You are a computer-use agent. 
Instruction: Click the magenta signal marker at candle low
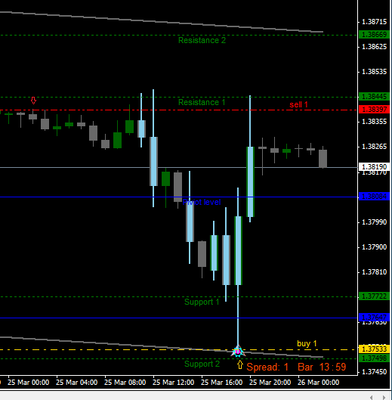coord(238,351)
